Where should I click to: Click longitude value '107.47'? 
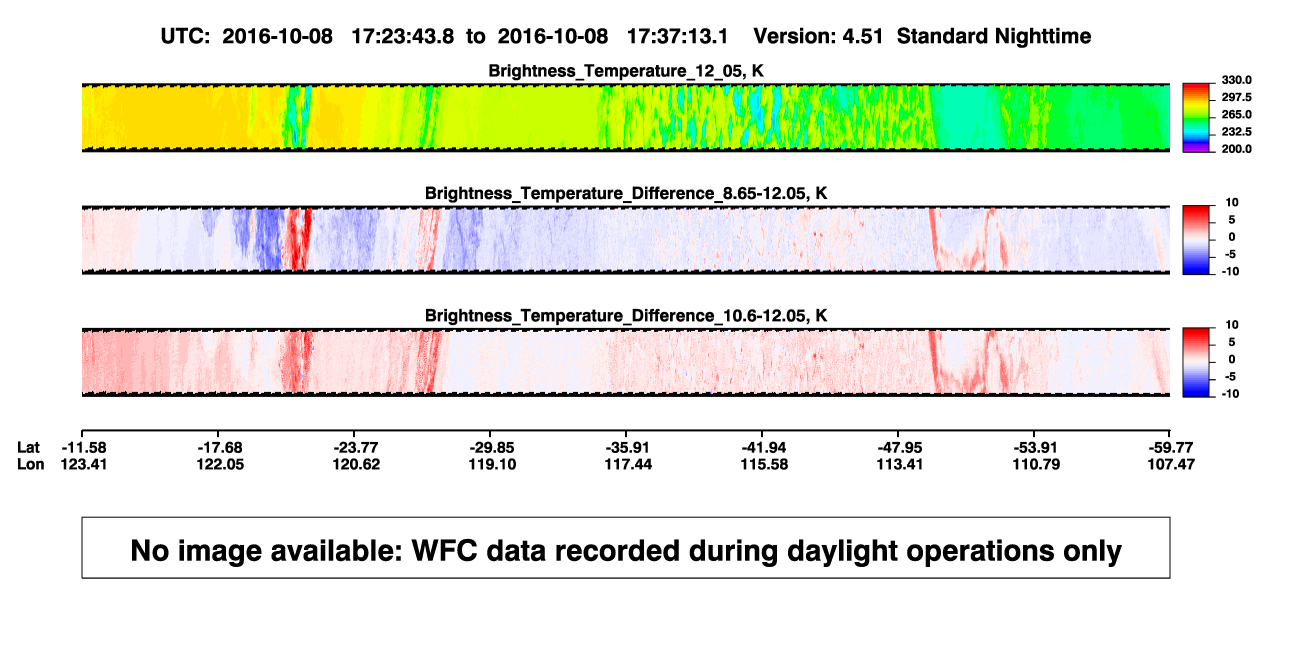click(1171, 464)
